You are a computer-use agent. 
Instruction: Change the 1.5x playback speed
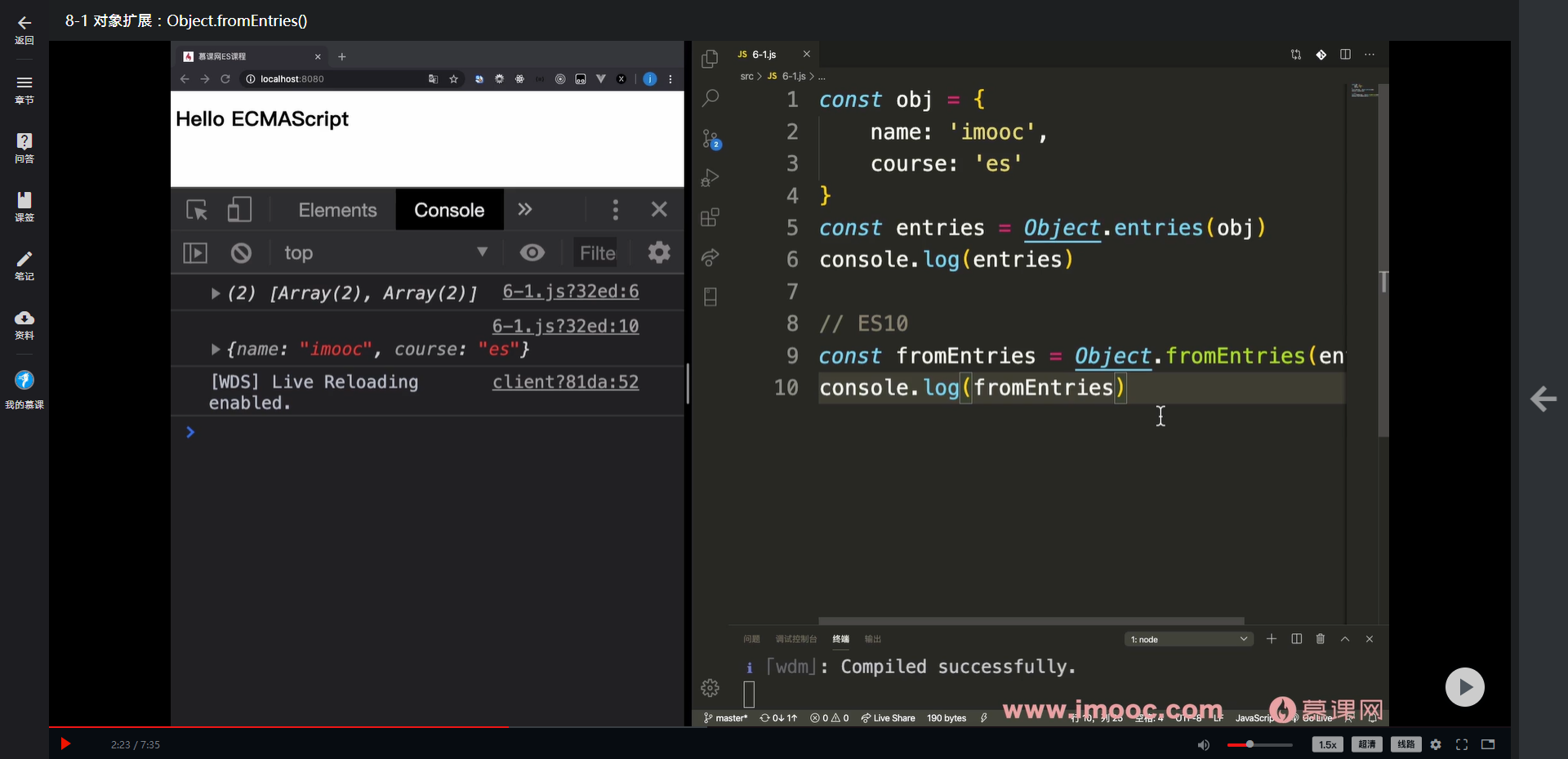tap(1328, 744)
